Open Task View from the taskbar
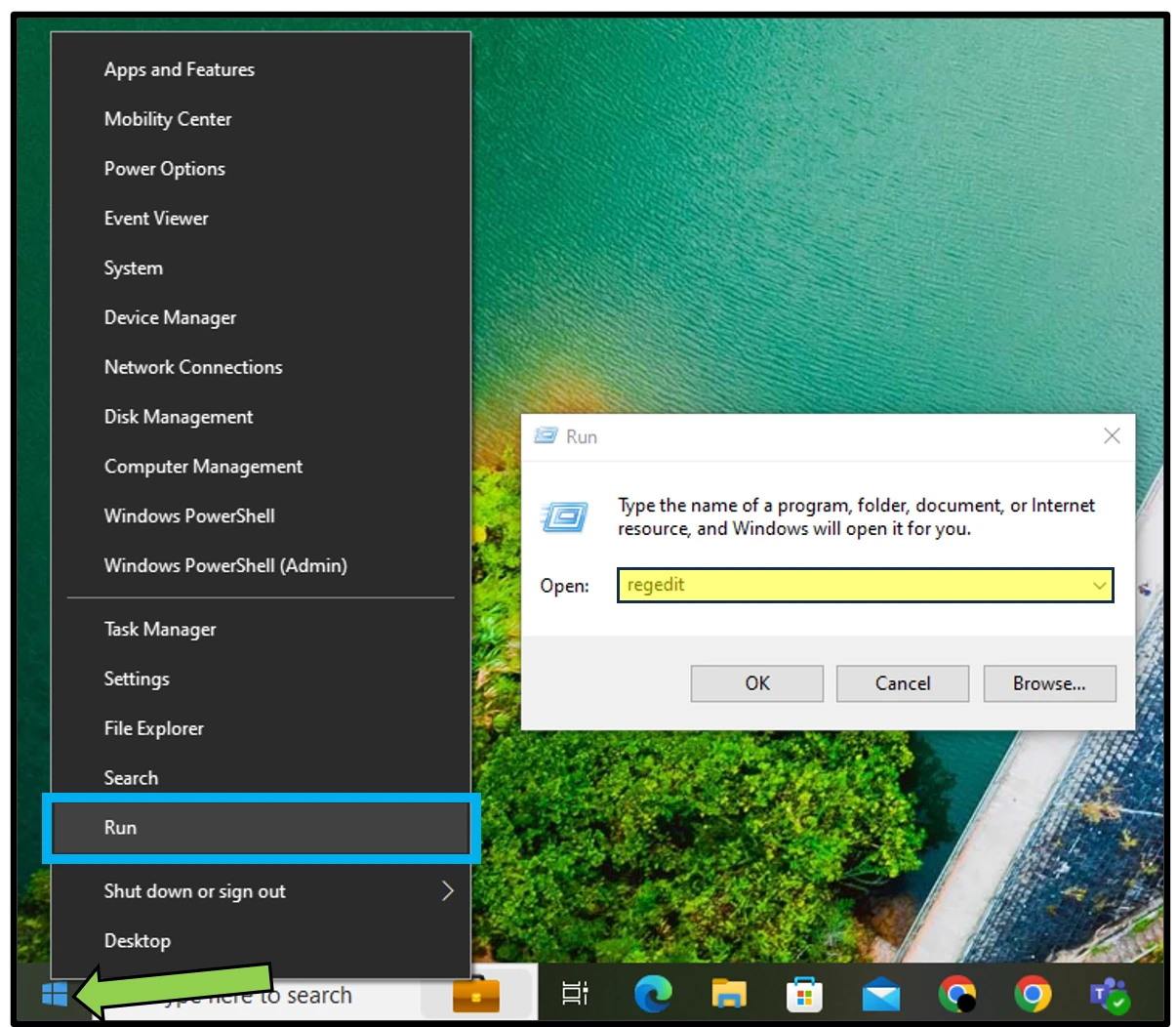Image resolution: width=1176 pixels, height=1027 pixels. point(575,994)
